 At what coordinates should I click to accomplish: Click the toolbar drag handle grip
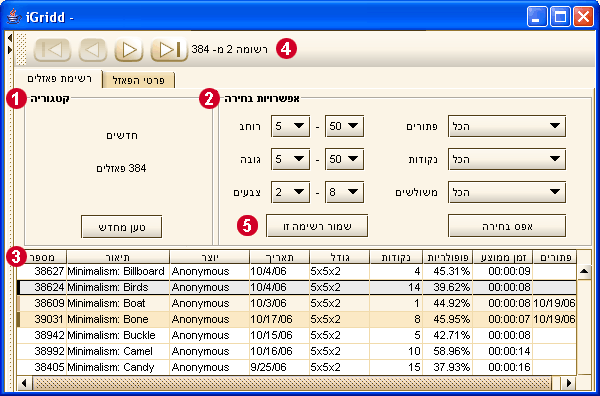pos(22,49)
